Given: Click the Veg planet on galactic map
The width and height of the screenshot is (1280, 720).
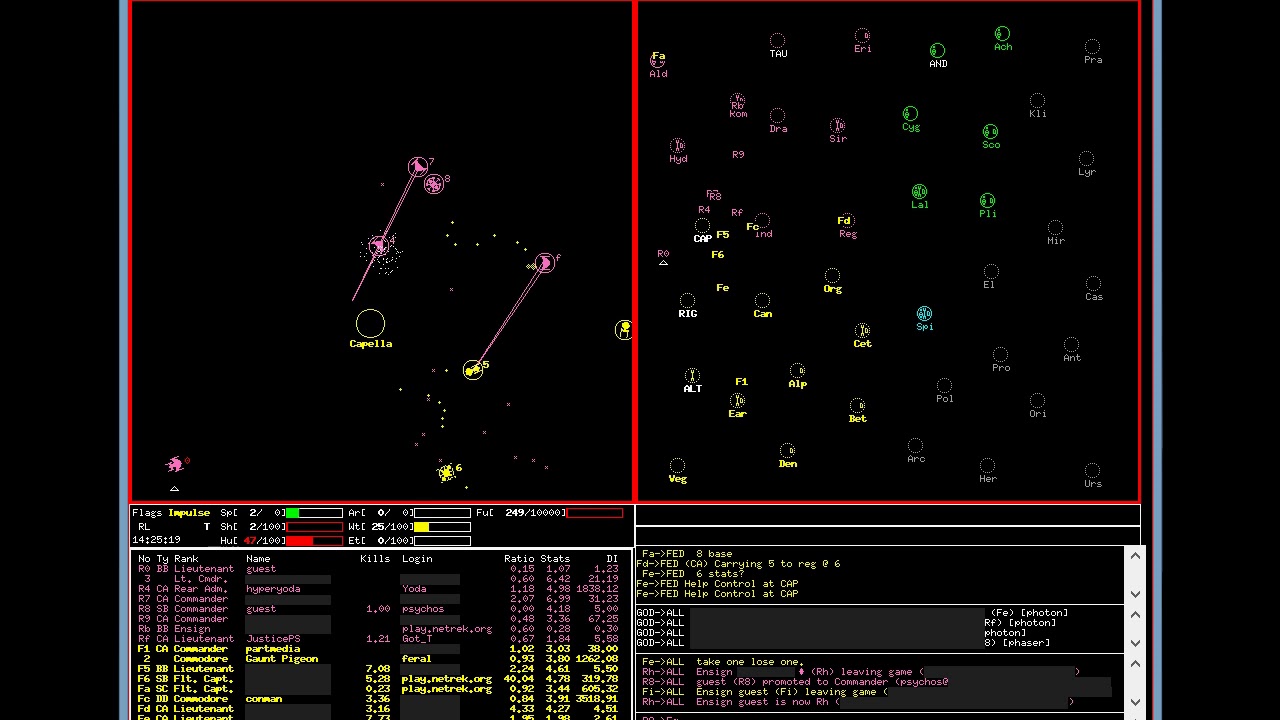Looking at the screenshot, I should tap(677, 466).
